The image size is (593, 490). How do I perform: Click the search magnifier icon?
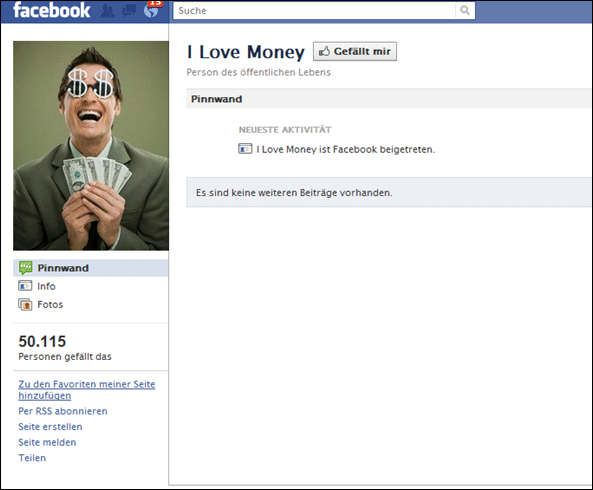(x=465, y=10)
